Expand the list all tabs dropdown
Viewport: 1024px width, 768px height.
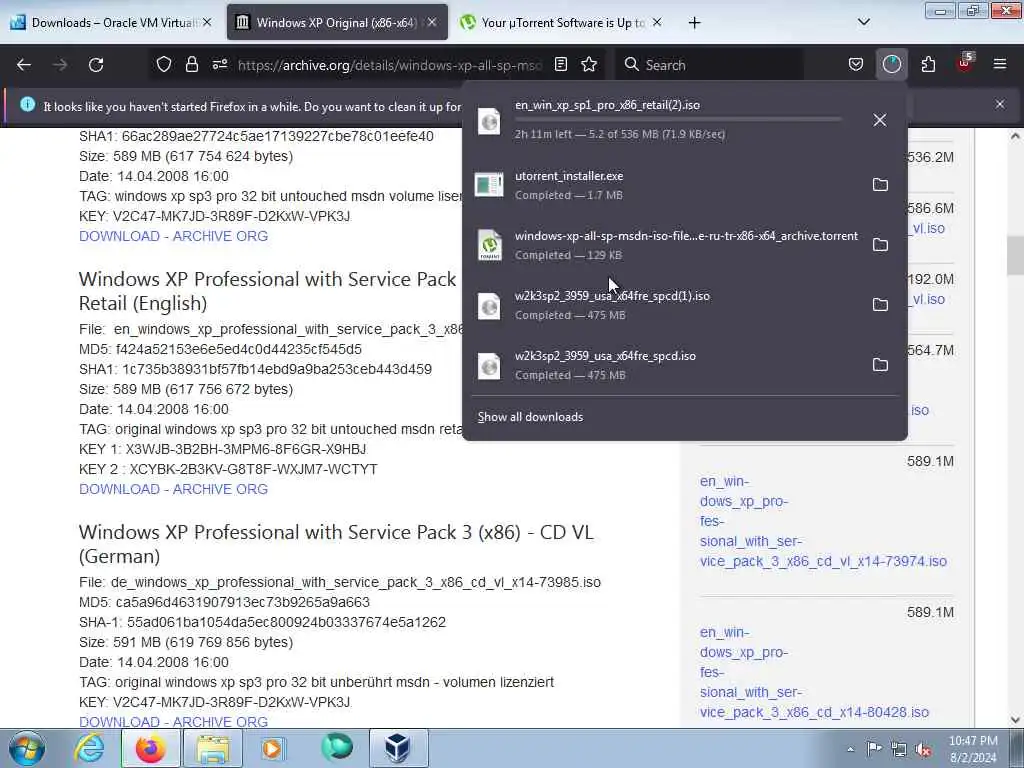click(x=863, y=22)
